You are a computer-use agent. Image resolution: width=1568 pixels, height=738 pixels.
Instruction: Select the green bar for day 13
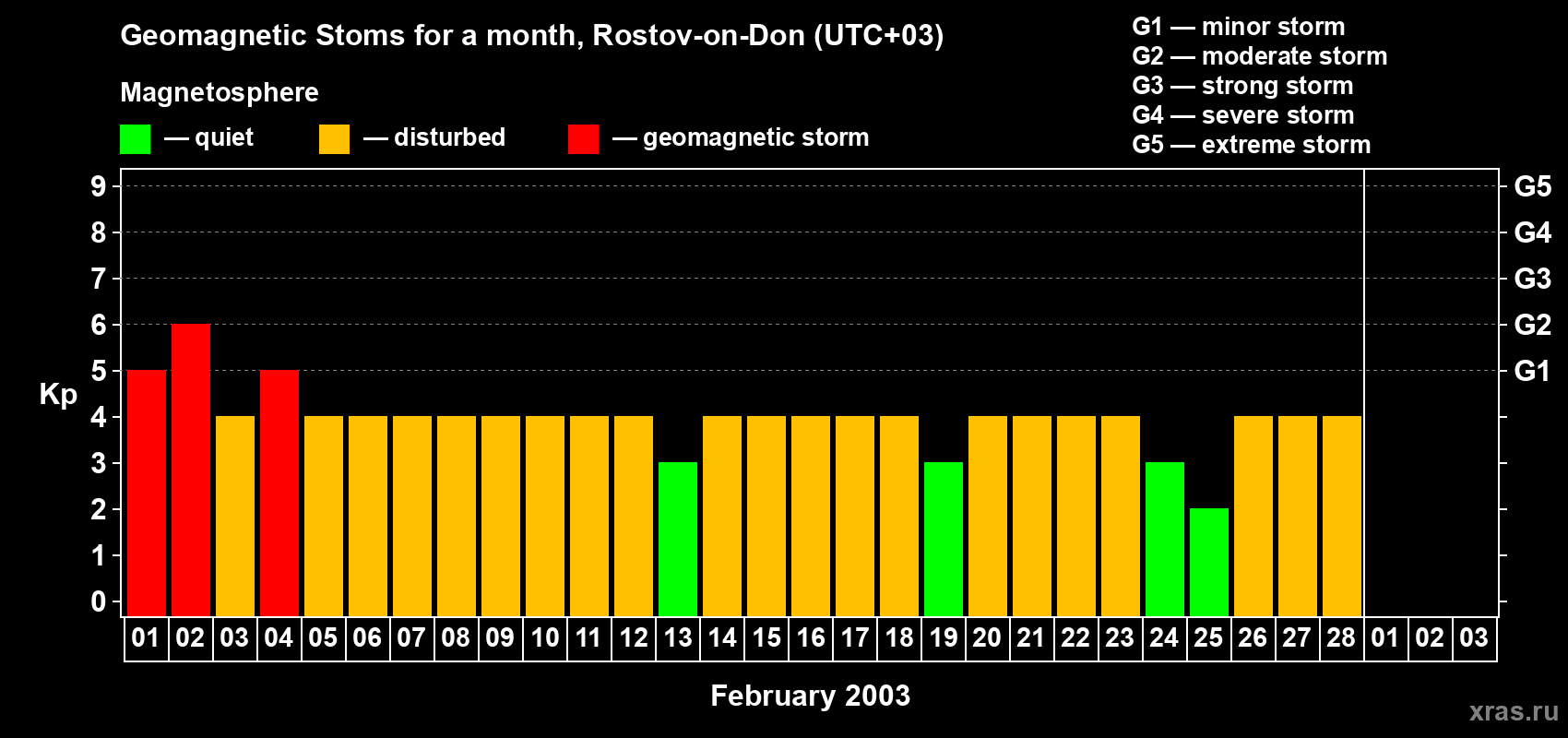678,539
